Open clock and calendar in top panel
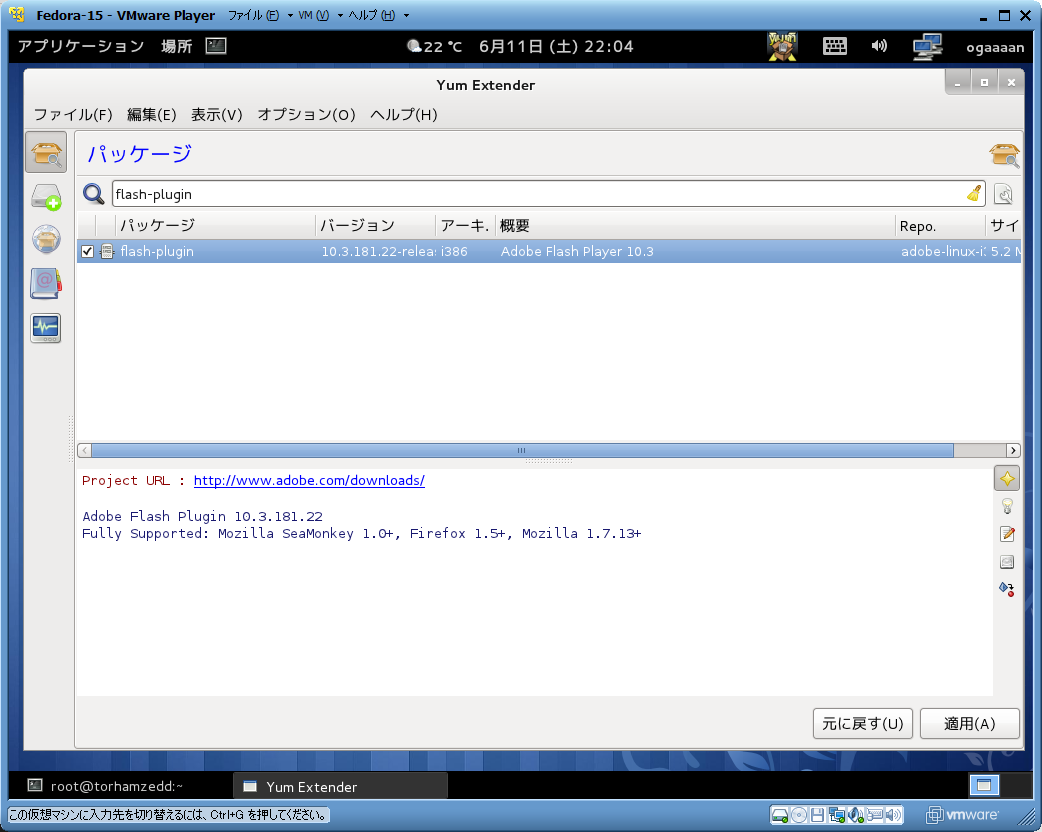1042x832 pixels. [x=556, y=46]
